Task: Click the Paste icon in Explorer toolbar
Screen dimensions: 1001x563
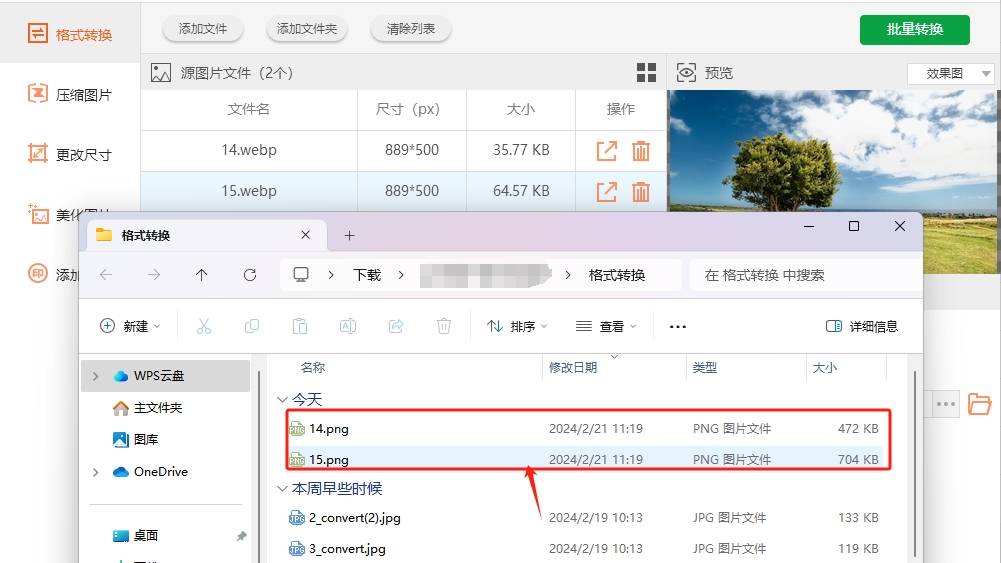Action: [x=299, y=326]
